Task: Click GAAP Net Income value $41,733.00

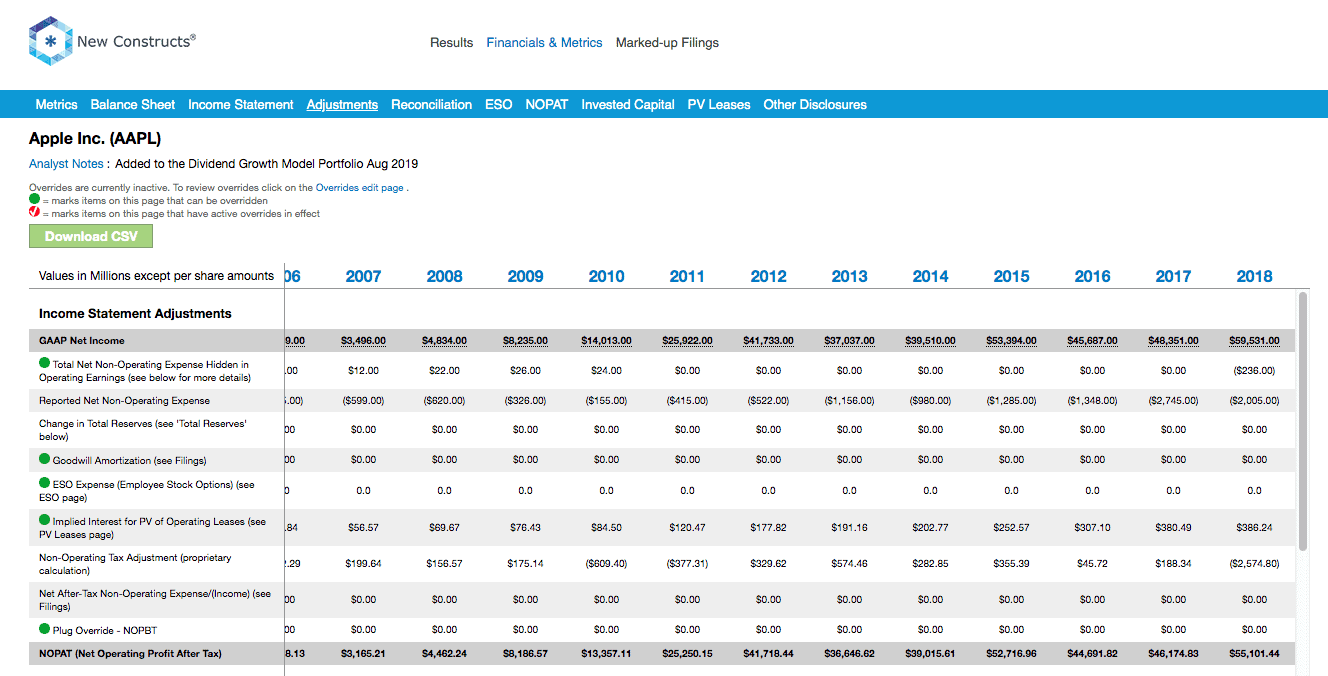Action: pyautogui.click(x=768, y=341)
